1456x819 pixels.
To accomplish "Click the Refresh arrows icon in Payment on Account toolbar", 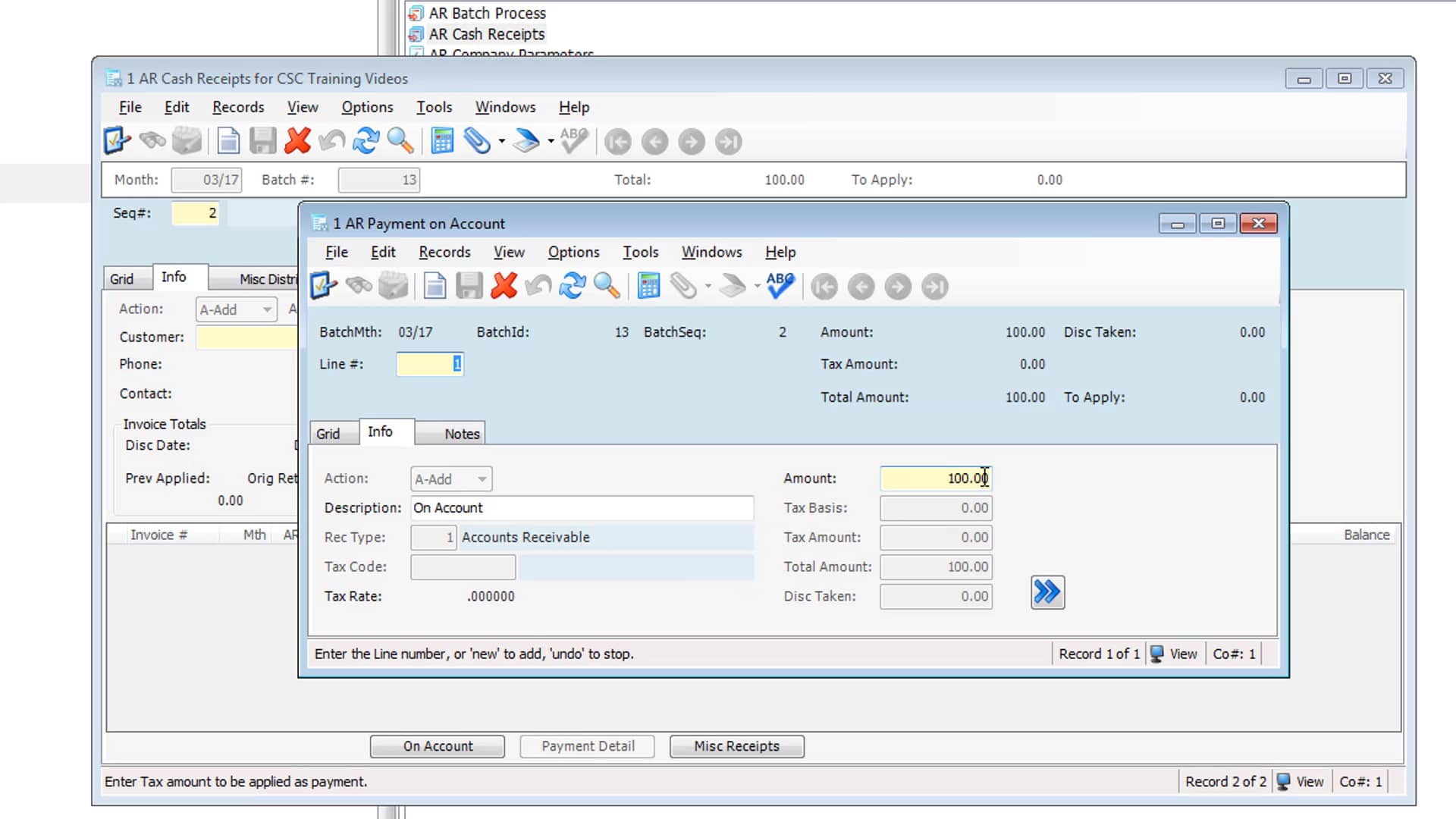I will (573, 287).
